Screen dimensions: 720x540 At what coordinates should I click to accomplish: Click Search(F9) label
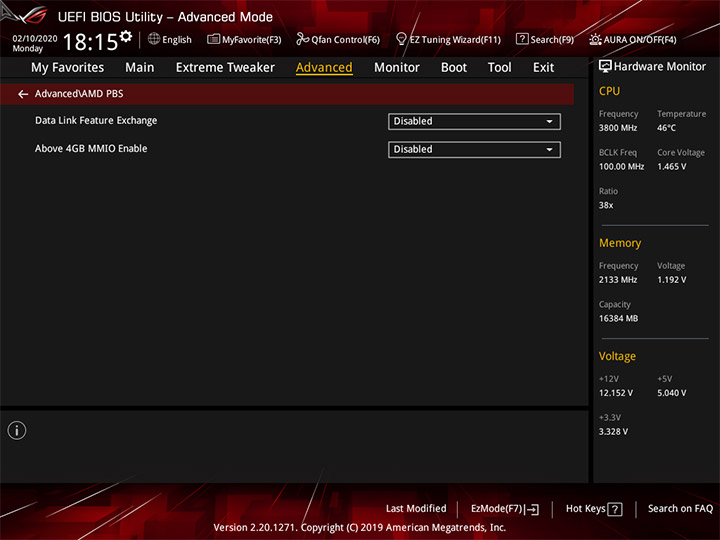click(552, 40)
